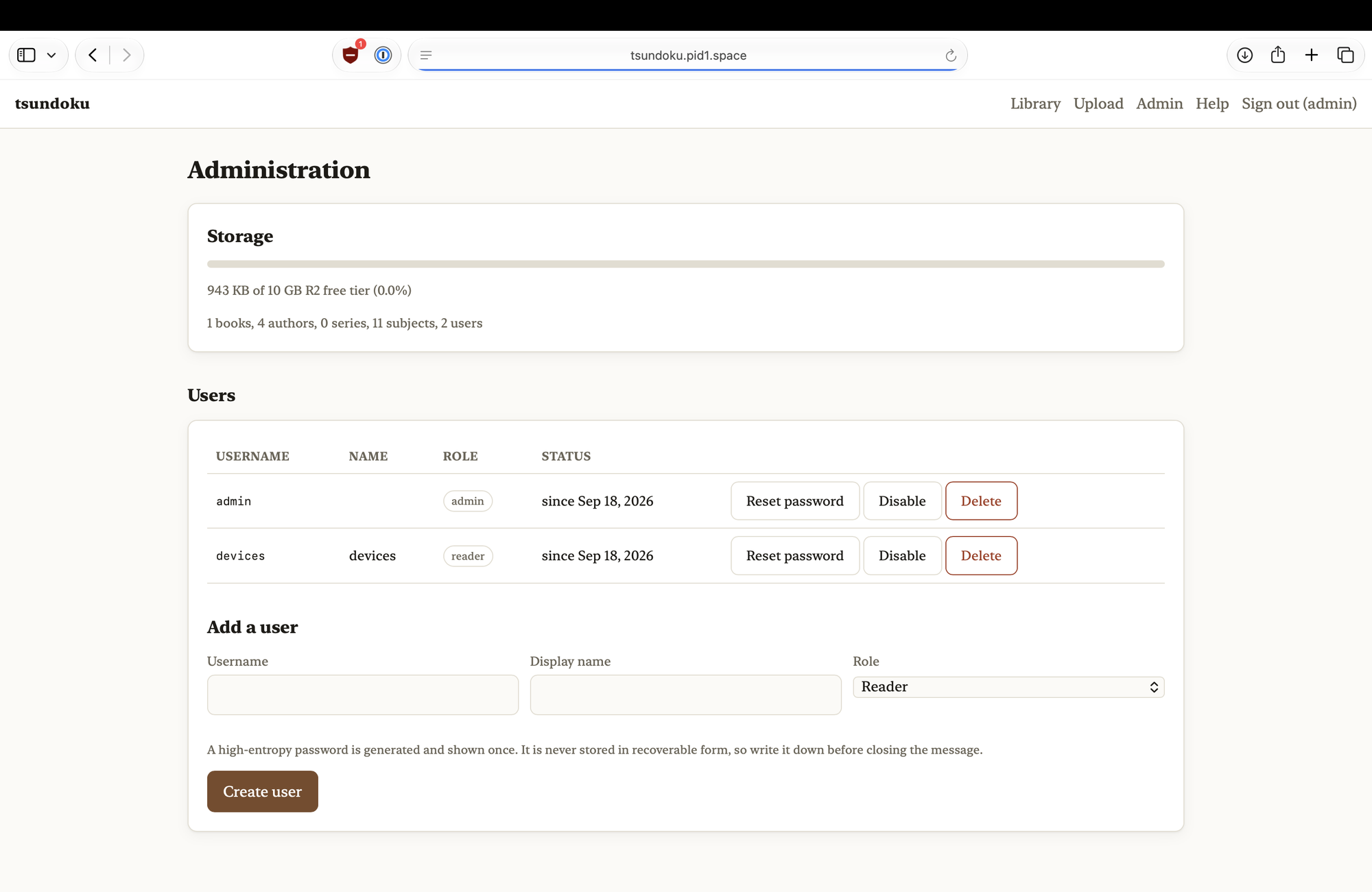Open the red shield content blocker extension
Screen dimensions: 1372x892
351,55
